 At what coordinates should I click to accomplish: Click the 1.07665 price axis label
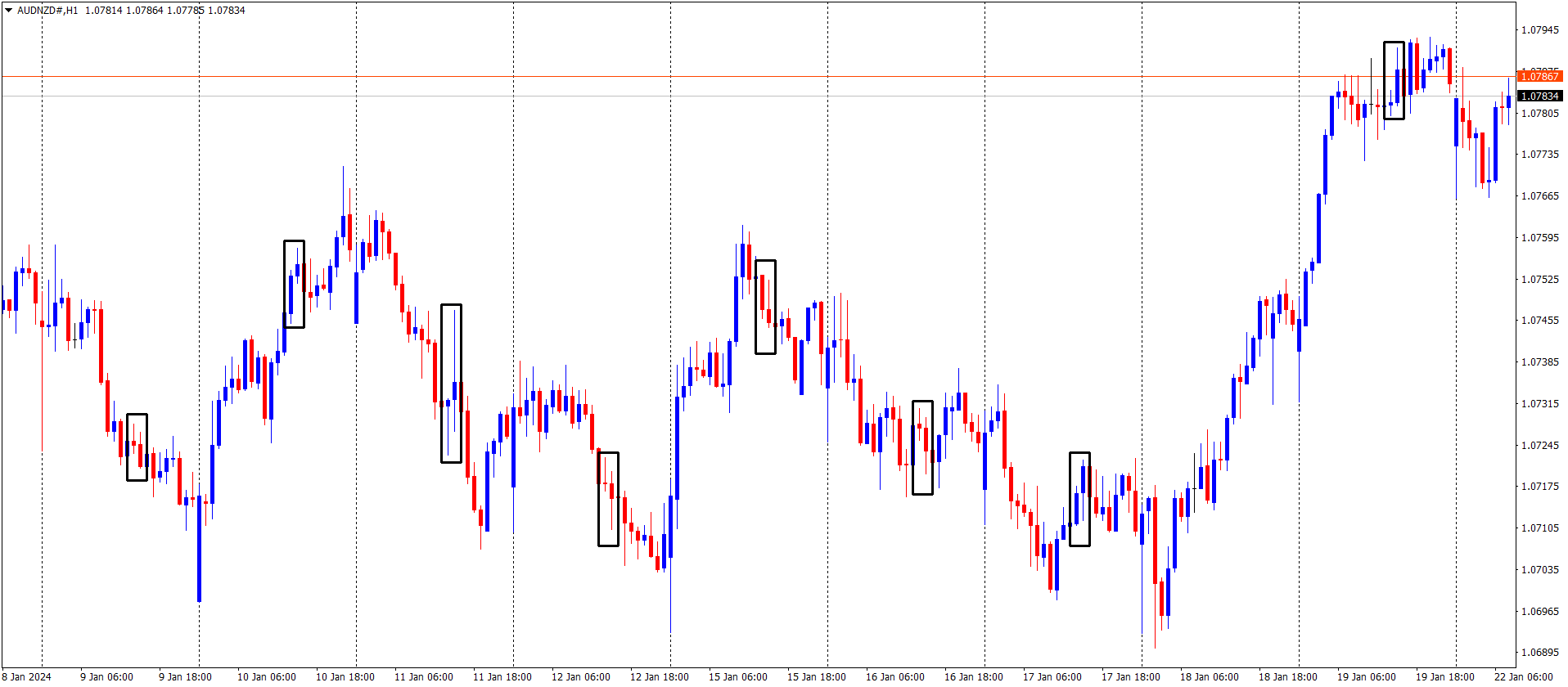(x=1539, y=196)
